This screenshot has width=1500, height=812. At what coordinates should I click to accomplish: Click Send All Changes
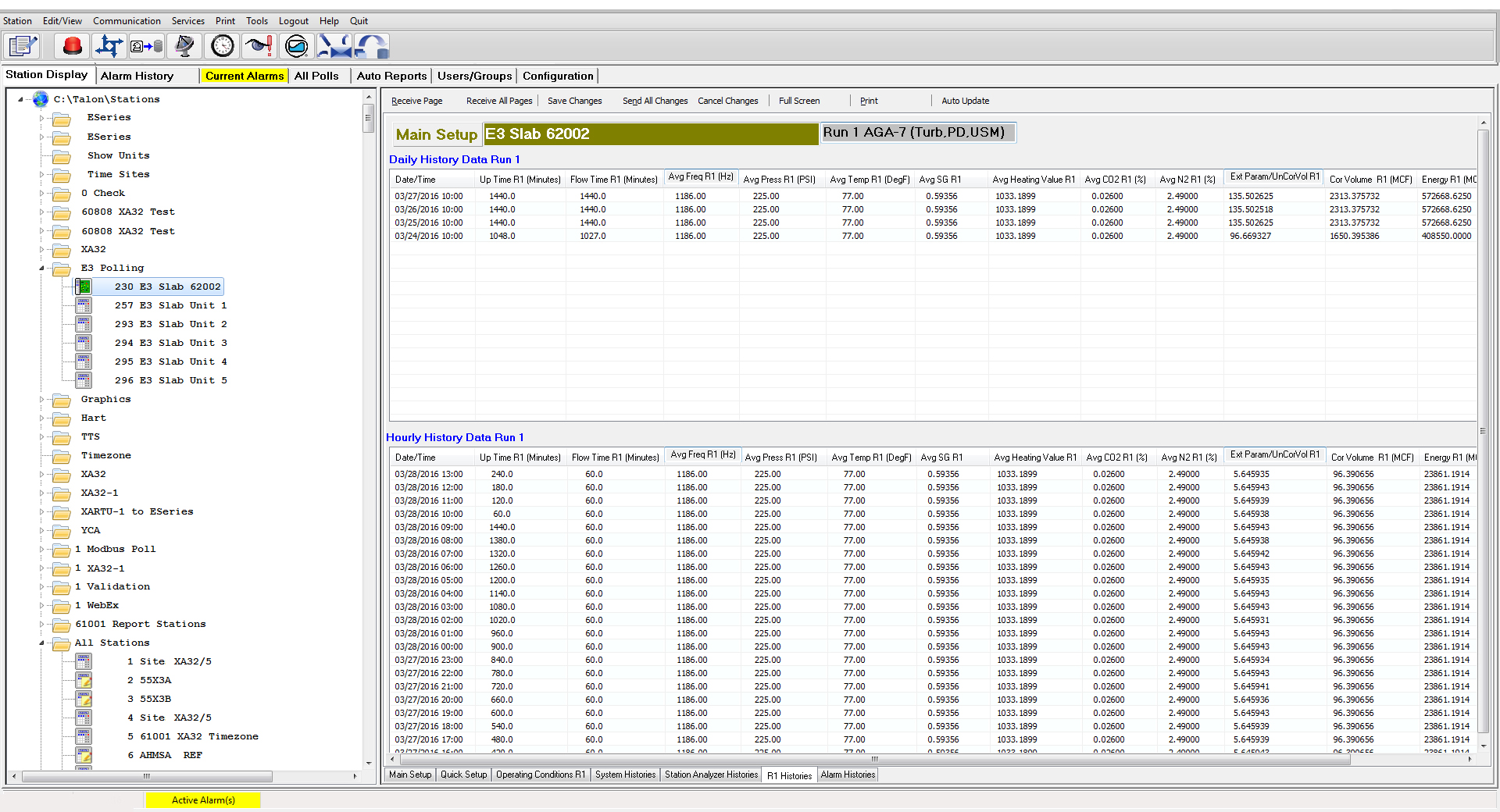(655, 101)
